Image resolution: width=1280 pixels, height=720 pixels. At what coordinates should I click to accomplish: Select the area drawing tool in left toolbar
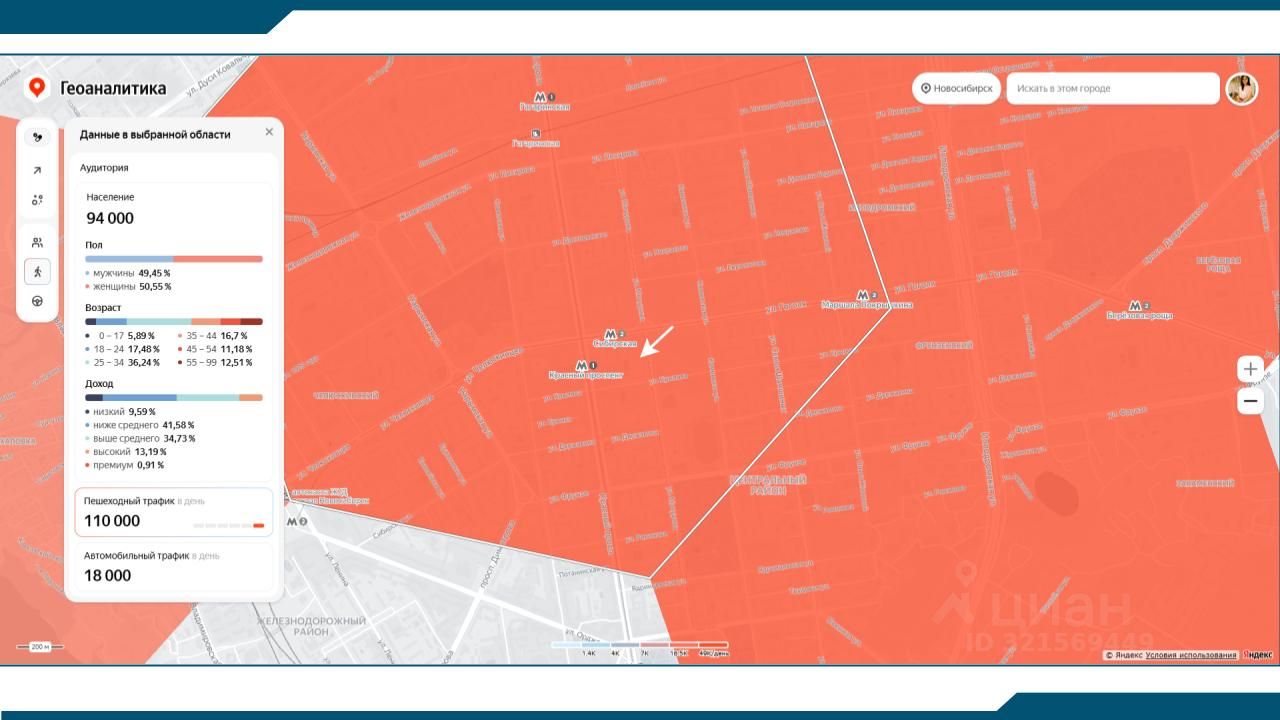[x=37, y=138]
